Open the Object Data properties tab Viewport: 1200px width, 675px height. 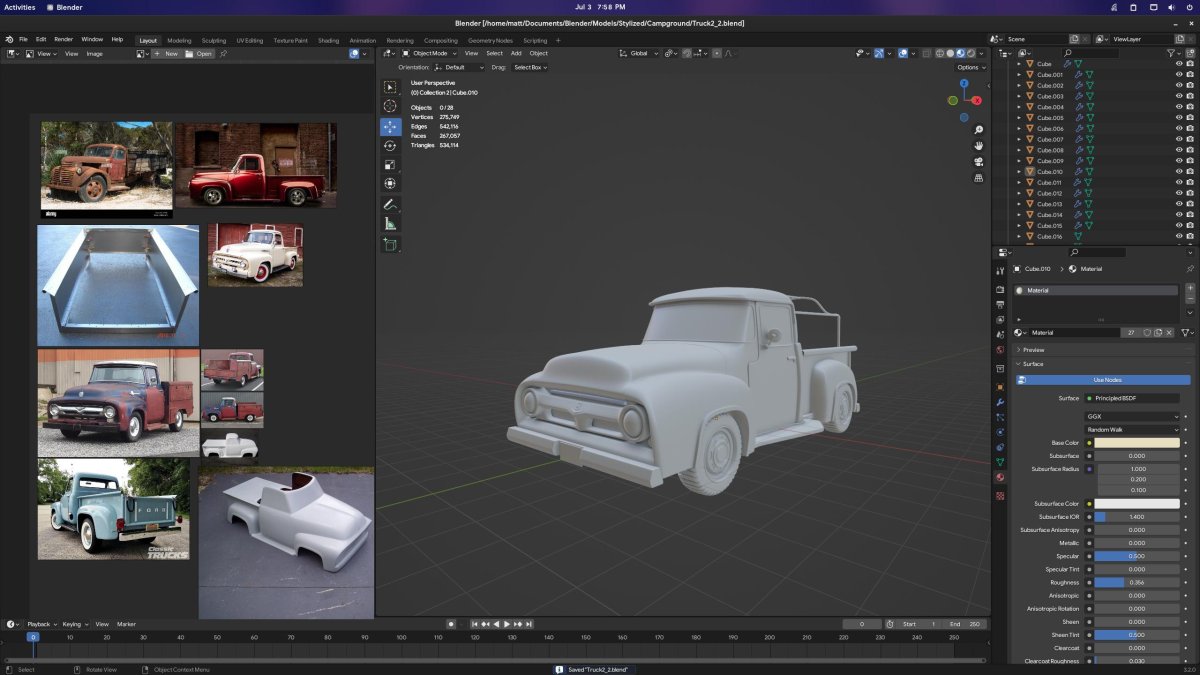point(1000,462)
